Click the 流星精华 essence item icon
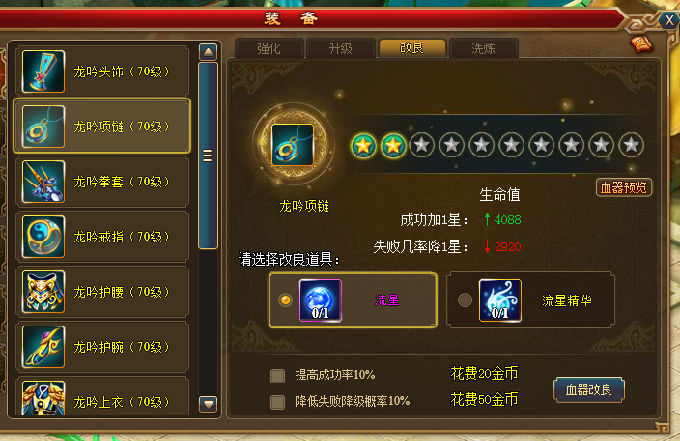 500,301
